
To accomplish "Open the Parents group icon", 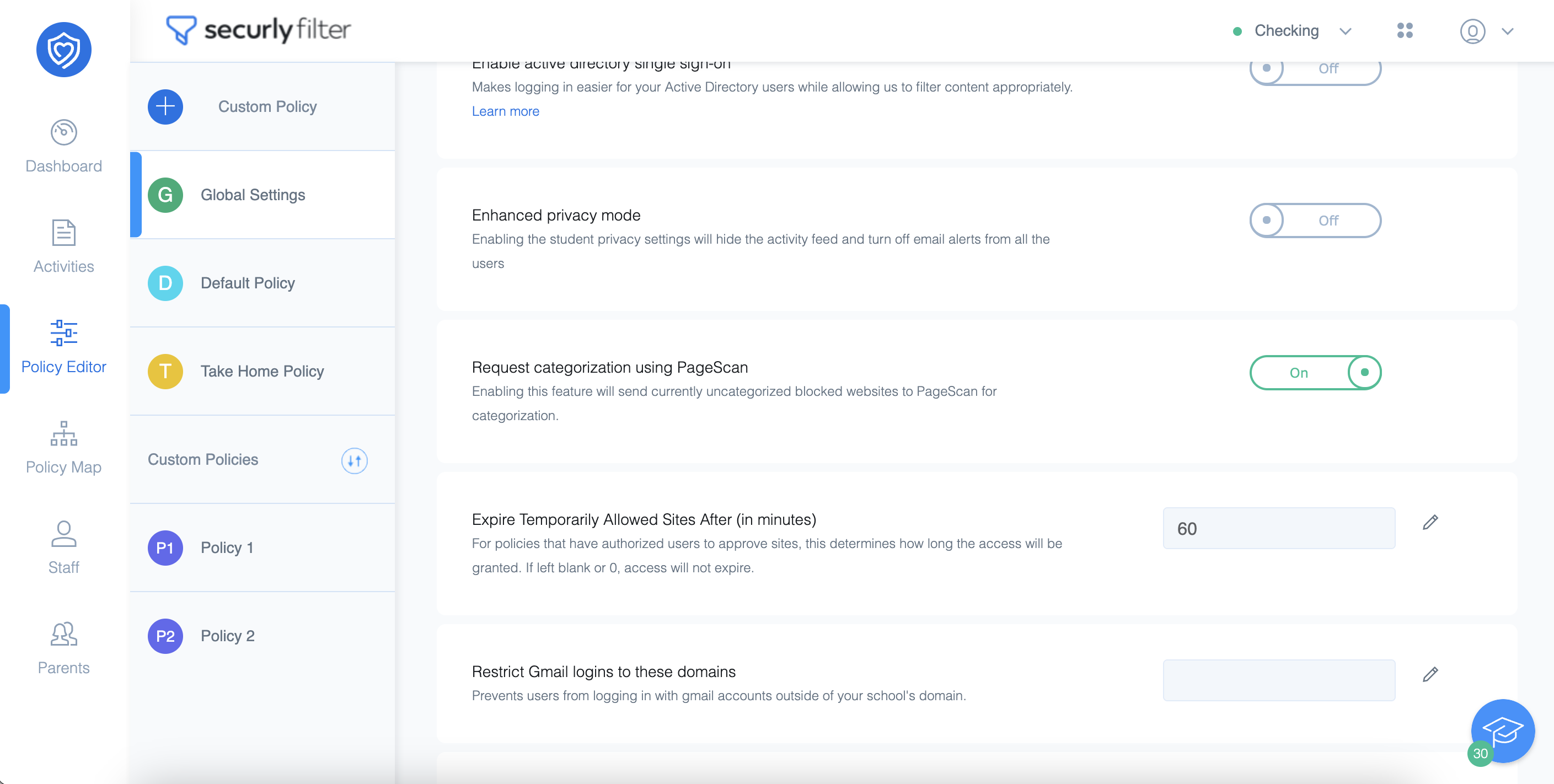I will tap(63, 634).
